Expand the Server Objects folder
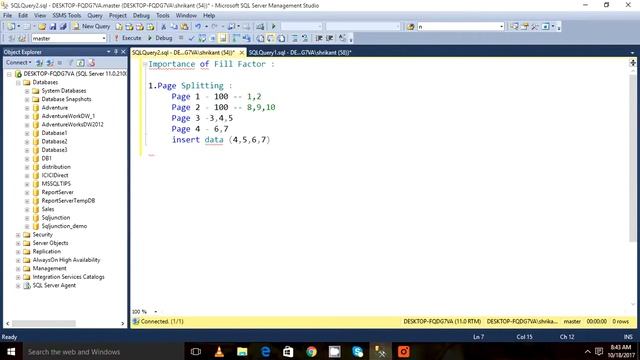640x360 pixels. point(18,243)
